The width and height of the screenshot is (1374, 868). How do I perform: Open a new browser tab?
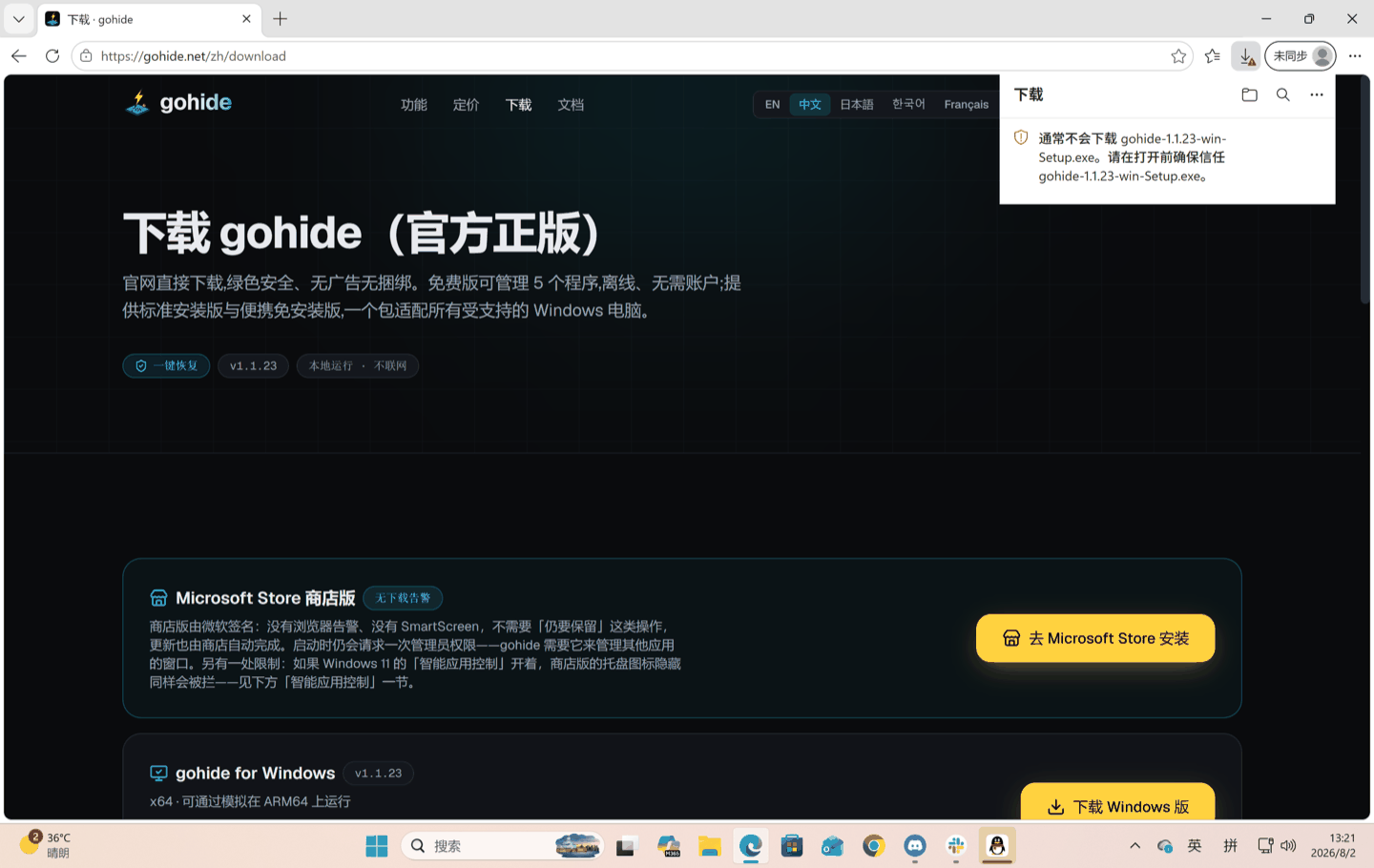(x=281, y=19)
